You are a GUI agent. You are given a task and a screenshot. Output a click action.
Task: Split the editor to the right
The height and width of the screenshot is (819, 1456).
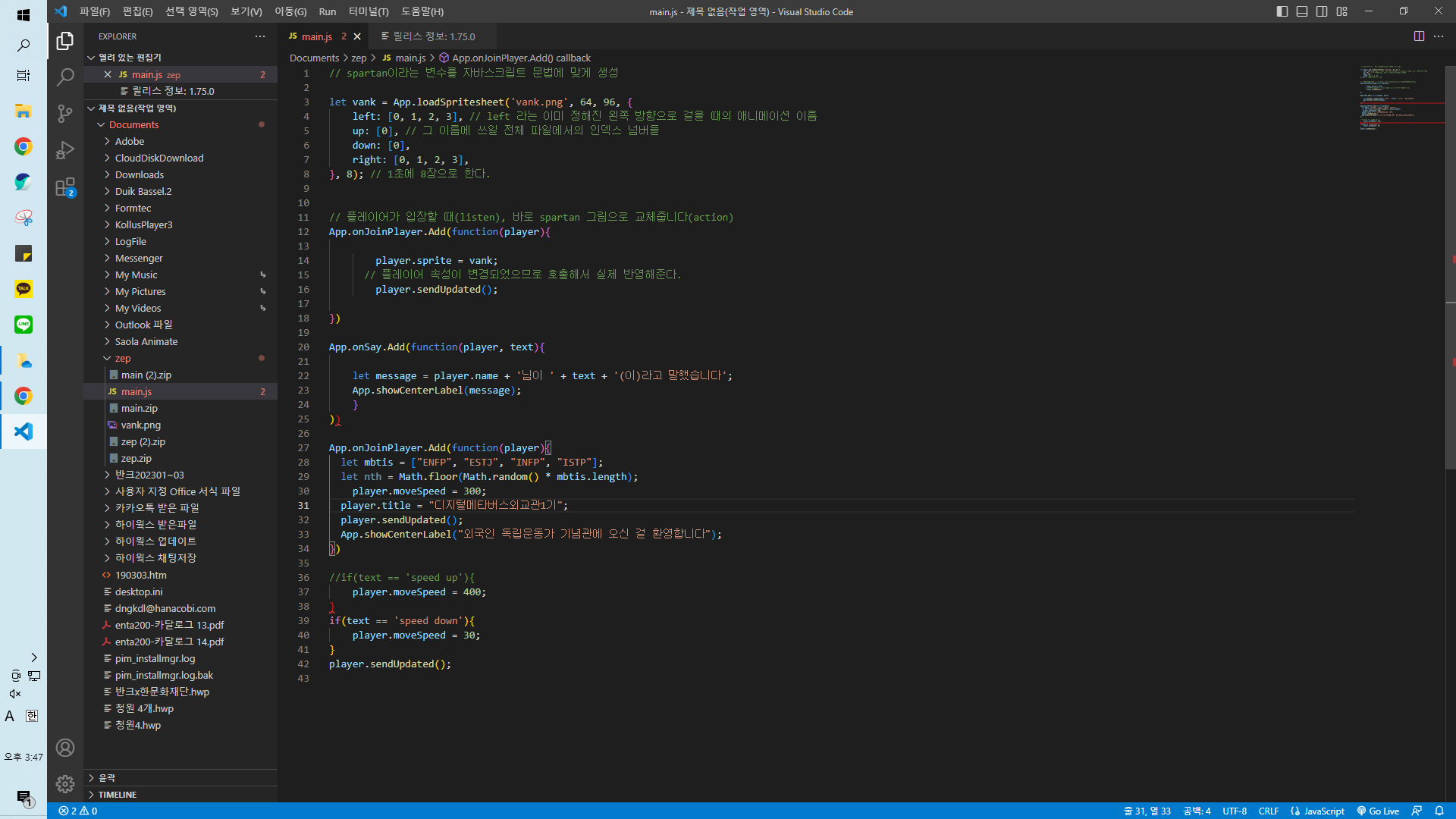(x=1419, y=36)
